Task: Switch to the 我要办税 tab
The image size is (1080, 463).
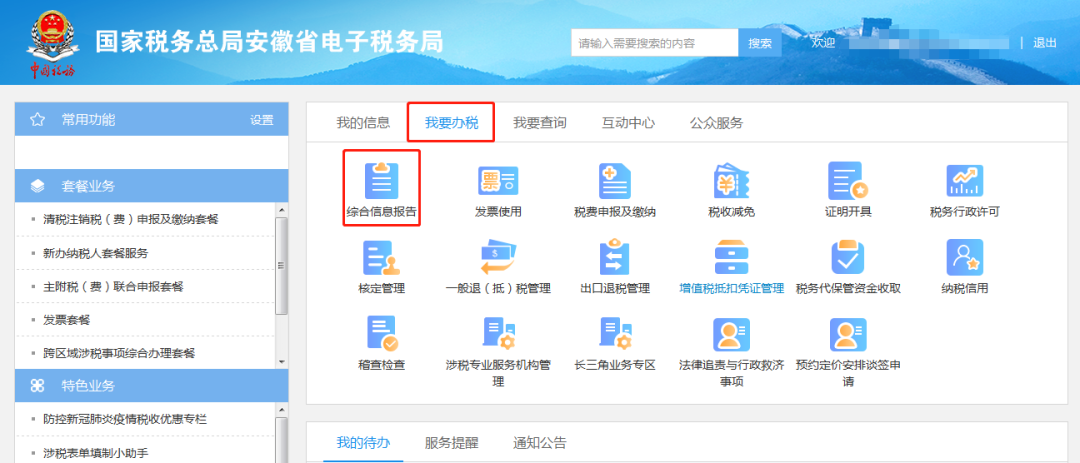Action: tap(451, 123)
